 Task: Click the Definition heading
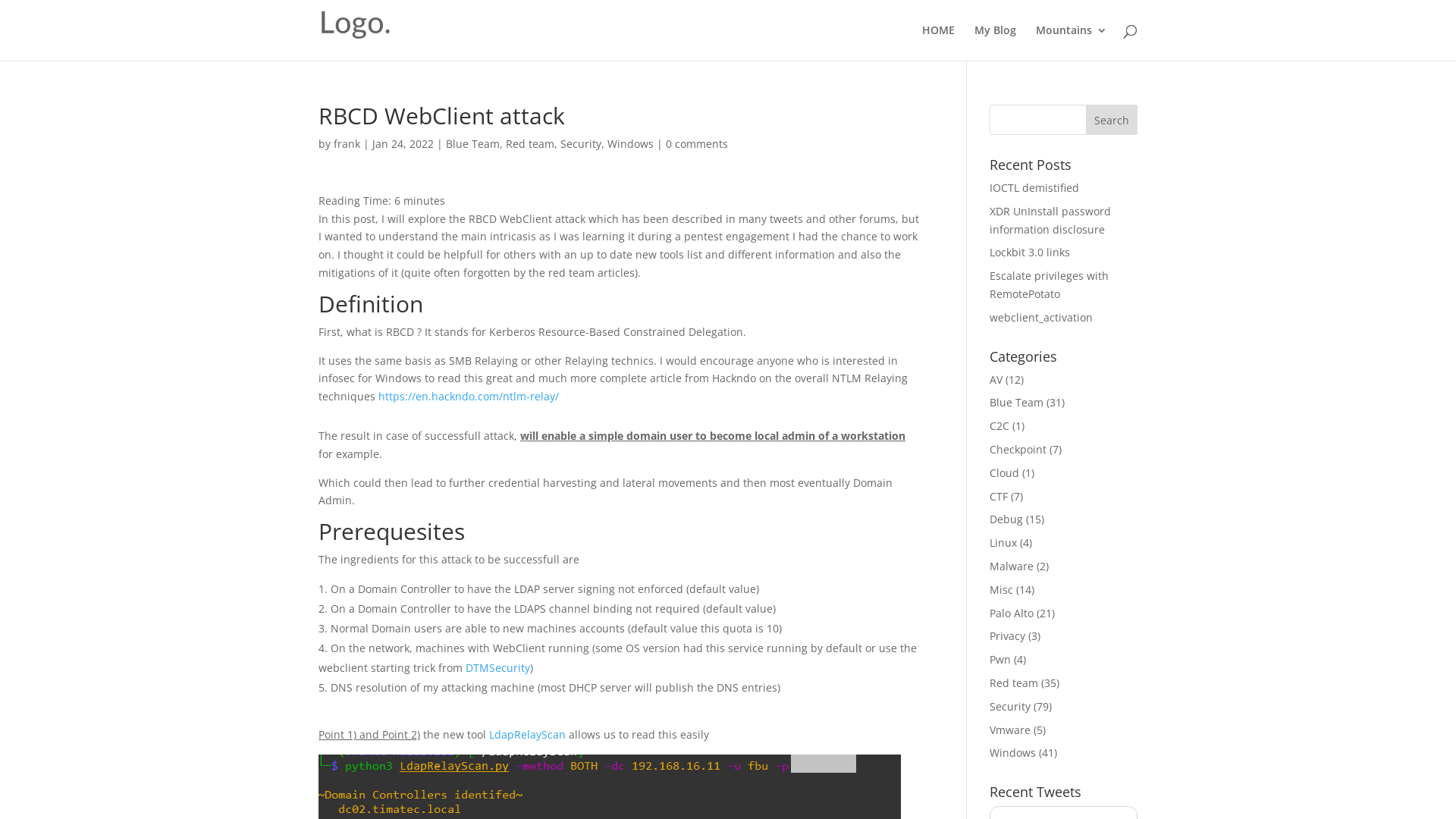coord(371,304)
